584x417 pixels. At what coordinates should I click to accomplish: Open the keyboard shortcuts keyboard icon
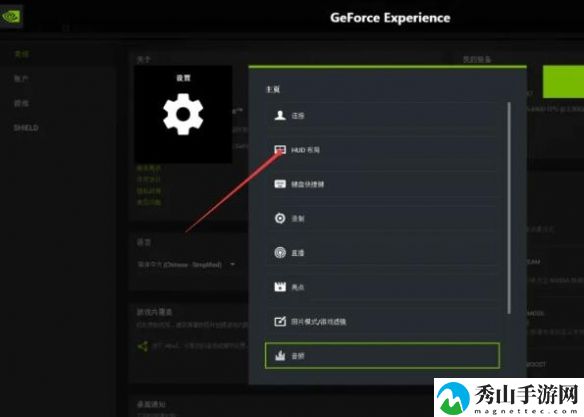coord(280,184)
